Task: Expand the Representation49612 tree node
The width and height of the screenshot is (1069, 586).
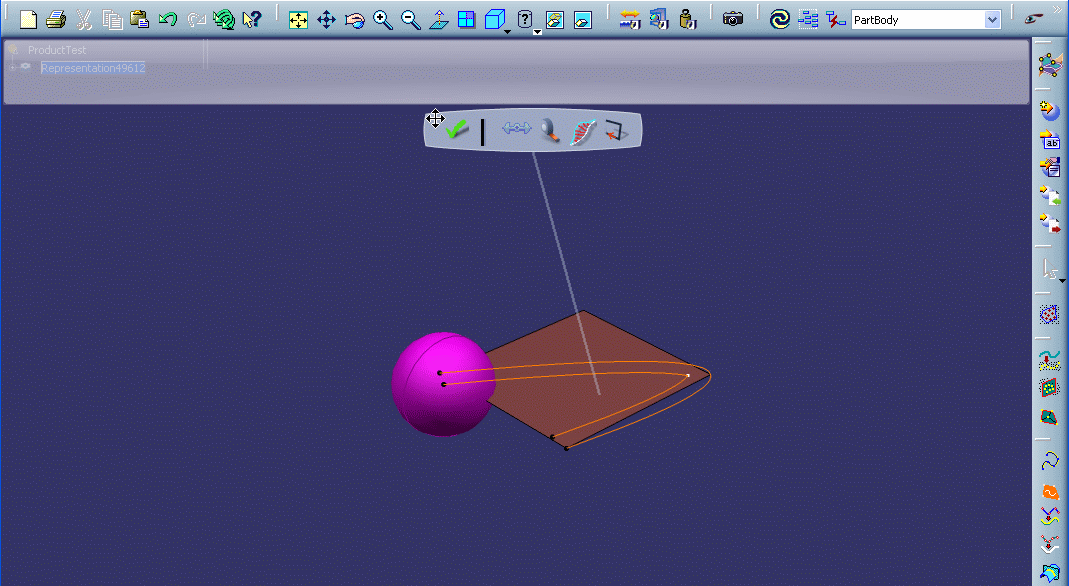Action: point(12,68)
